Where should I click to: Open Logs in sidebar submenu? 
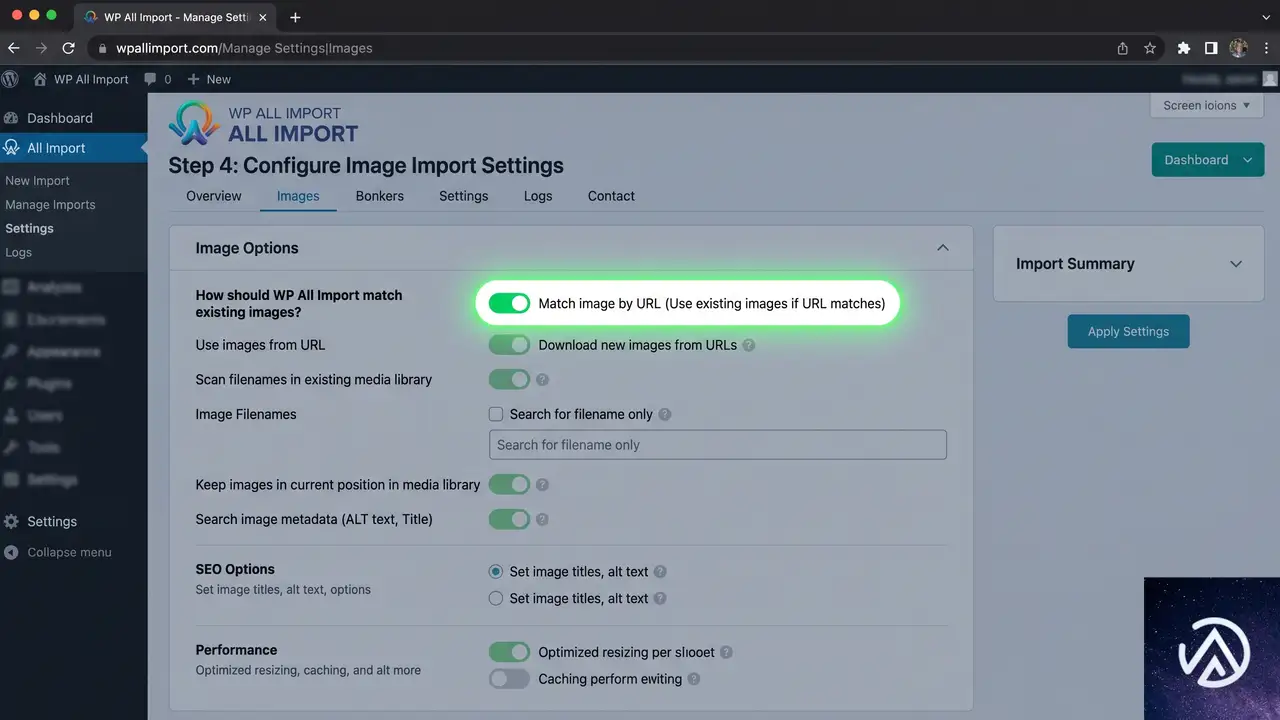tap(19, 253)
